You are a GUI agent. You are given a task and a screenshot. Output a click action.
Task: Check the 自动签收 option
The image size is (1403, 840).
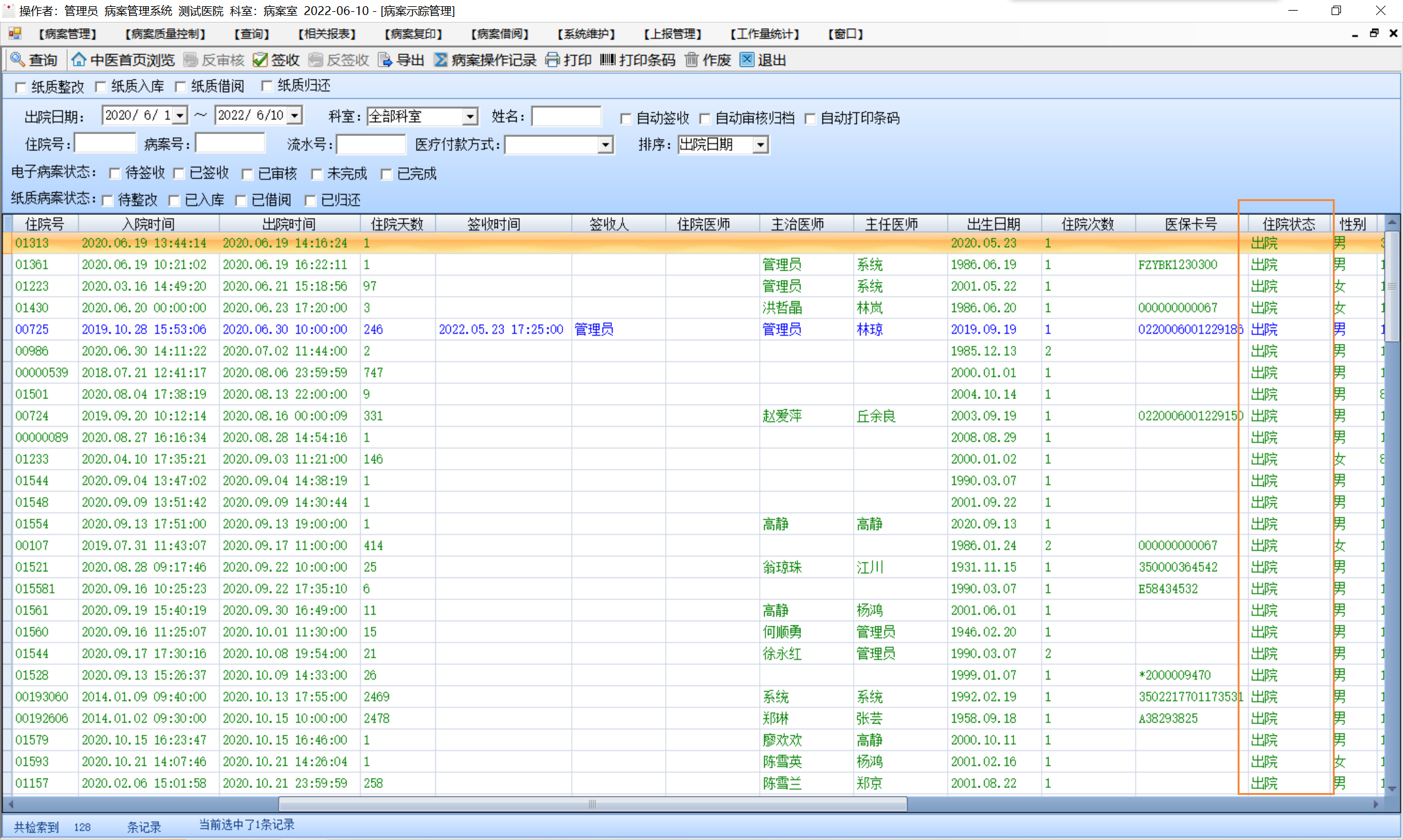pos(625,118)
